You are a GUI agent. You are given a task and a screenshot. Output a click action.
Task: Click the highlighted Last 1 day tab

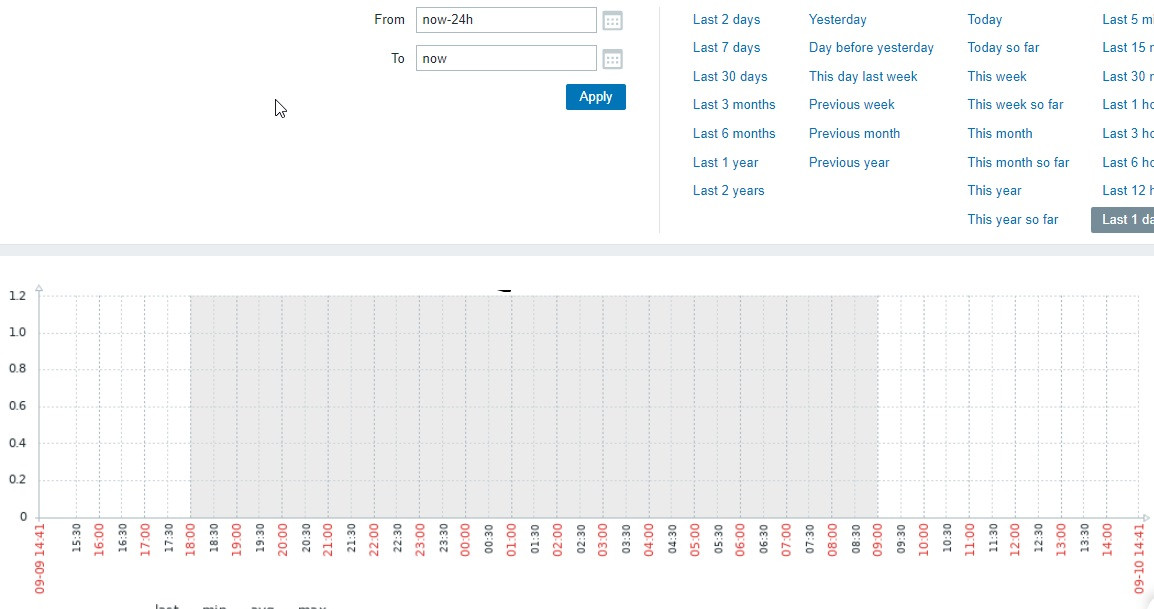click(x=1127, y=219)
